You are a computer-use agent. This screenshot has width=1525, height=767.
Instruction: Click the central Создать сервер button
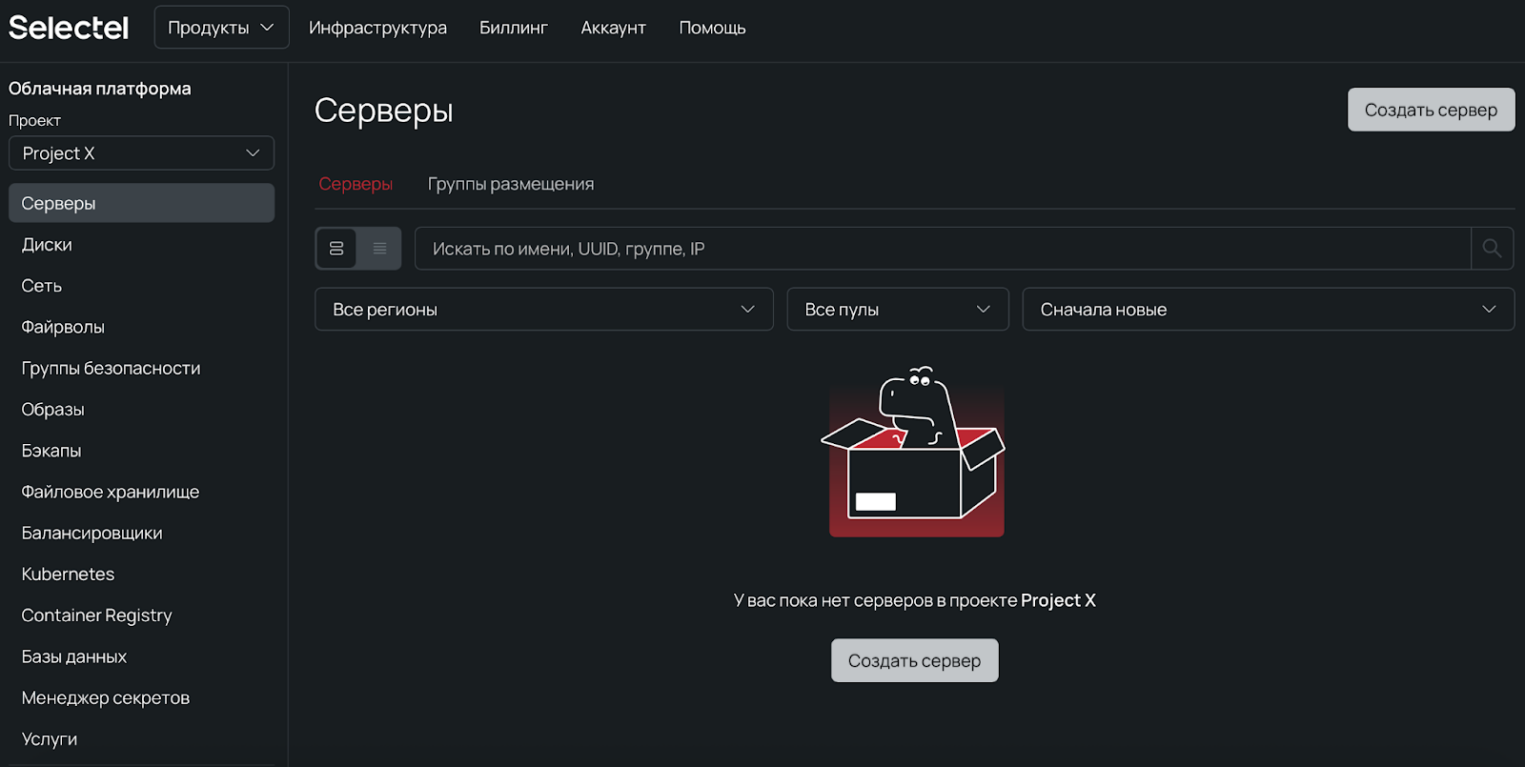tap(914, 660)
